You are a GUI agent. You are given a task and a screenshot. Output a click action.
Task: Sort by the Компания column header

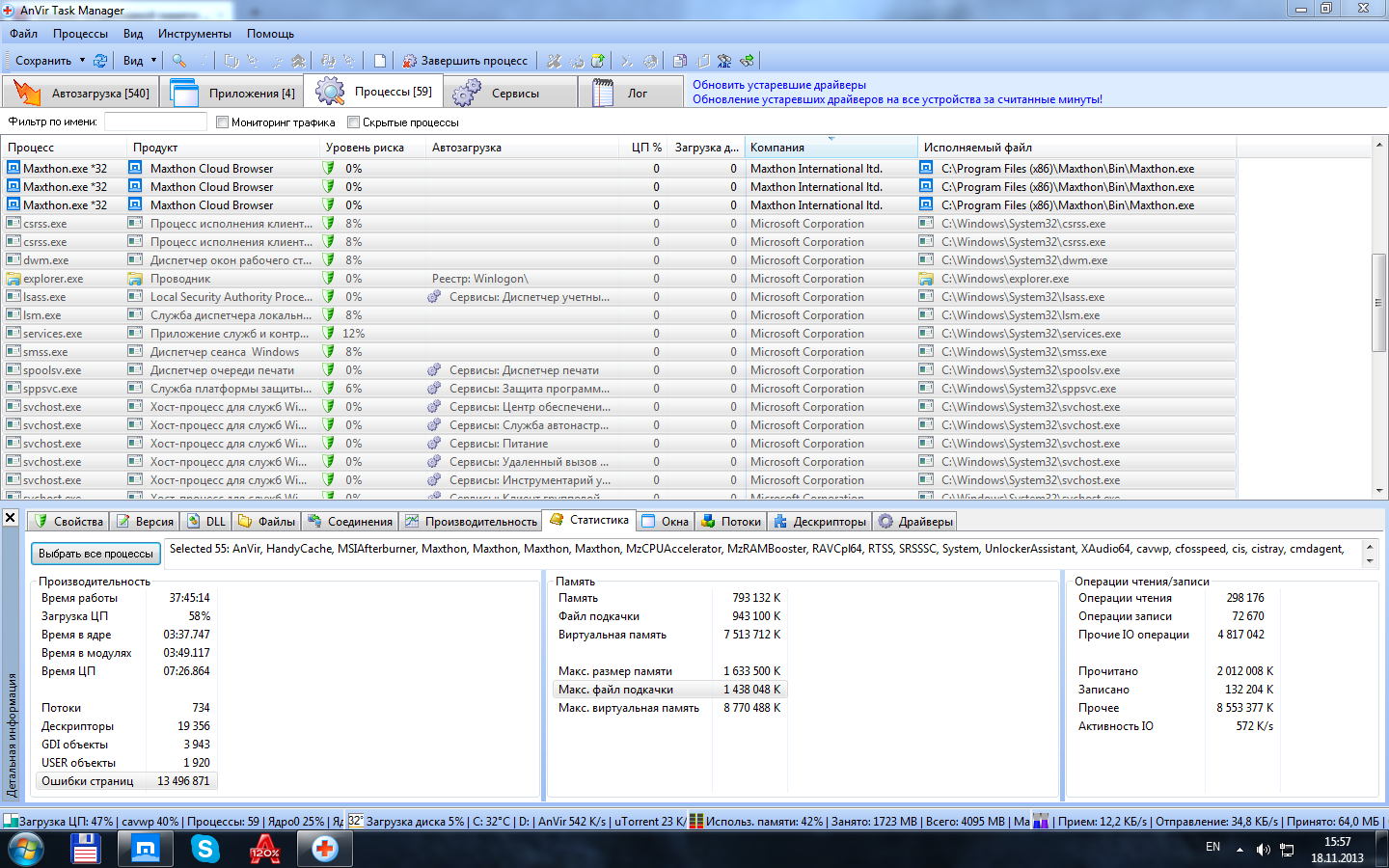click(x=831, y=148)
